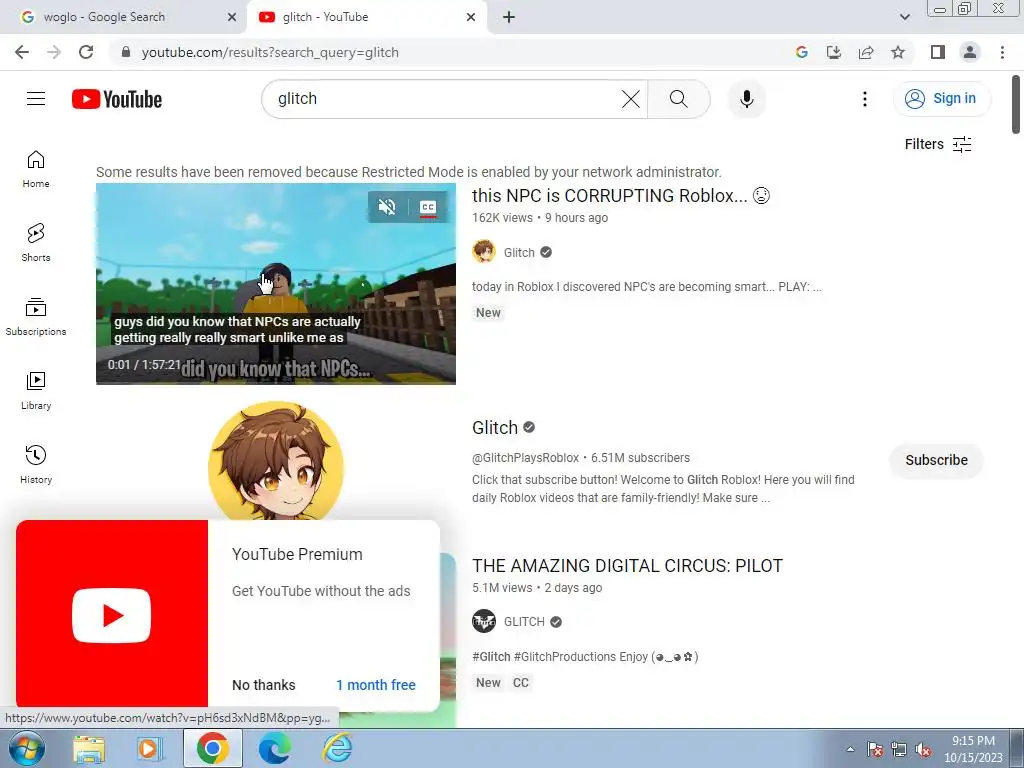Open Subscriptions in sidebar
This screenshot has width=1024, height=768.
[x=36, y=317]
